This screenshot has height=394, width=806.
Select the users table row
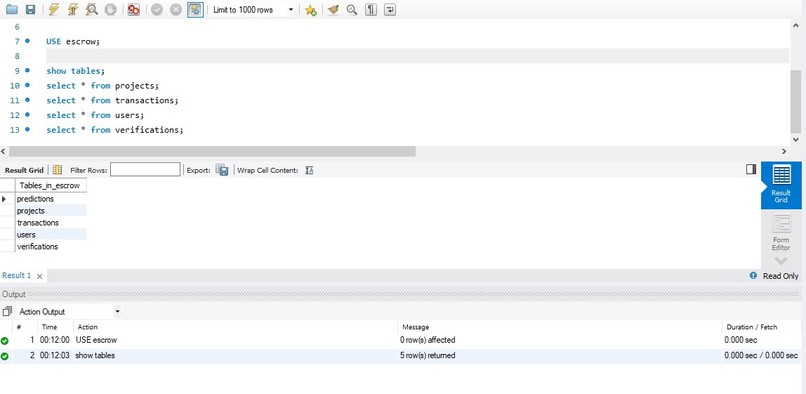[50, 235]
